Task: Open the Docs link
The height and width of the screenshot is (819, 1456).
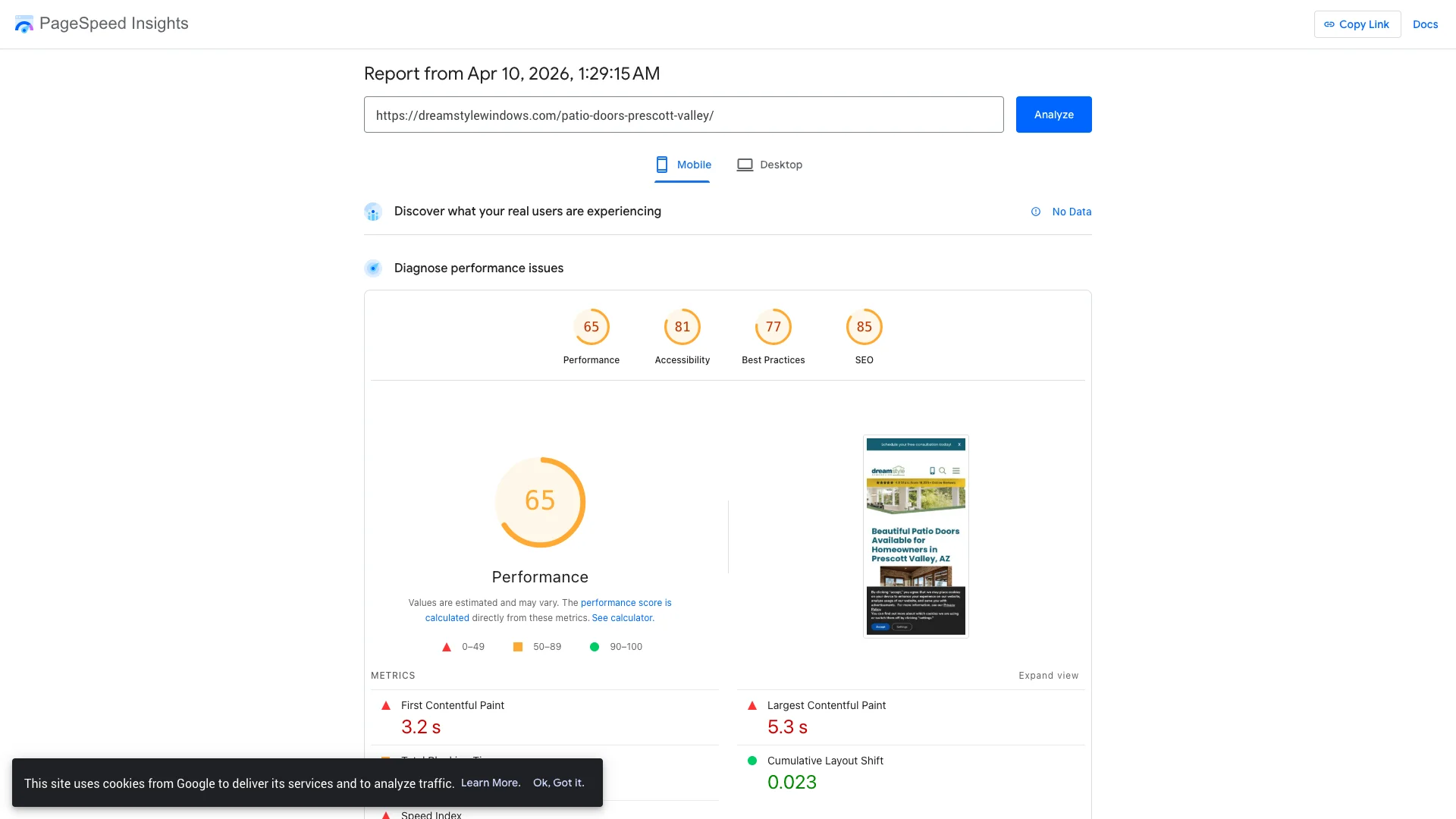Action: pyautogui.click(x=1425, y=24)
